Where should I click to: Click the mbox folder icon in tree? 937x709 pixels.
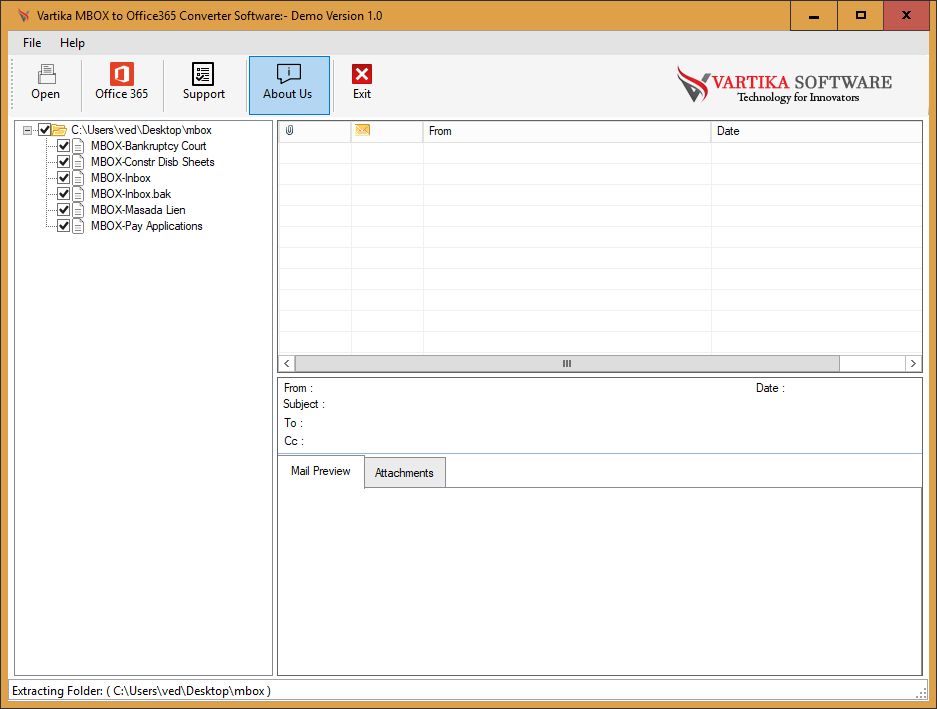click(x=59, y=130)
